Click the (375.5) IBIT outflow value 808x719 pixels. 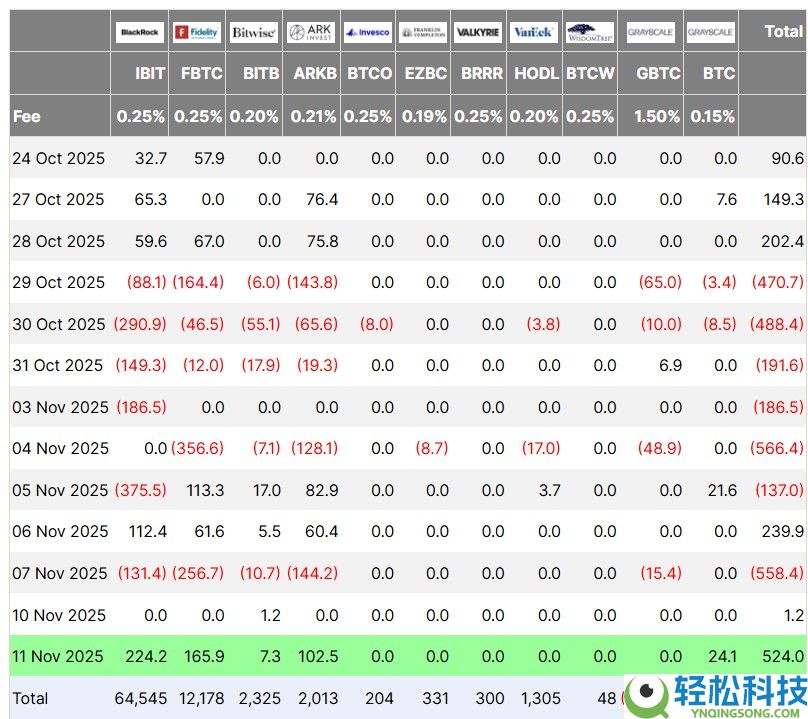tap(141, 490)
